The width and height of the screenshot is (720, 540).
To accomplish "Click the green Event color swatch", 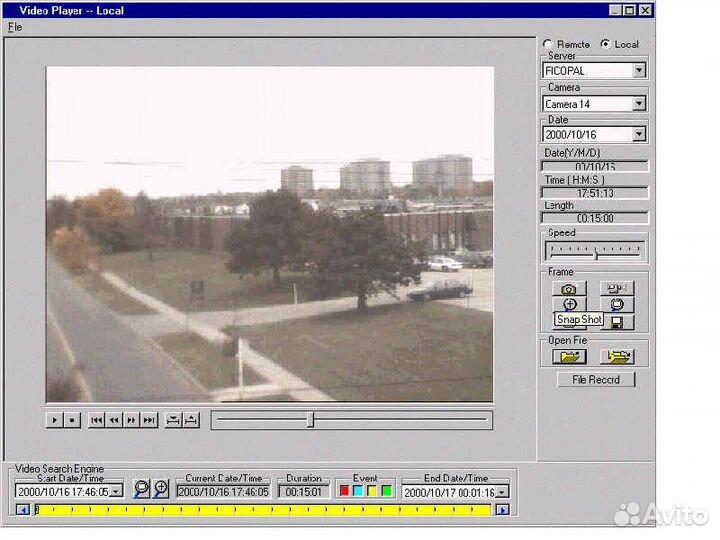I will click(386, 491).
